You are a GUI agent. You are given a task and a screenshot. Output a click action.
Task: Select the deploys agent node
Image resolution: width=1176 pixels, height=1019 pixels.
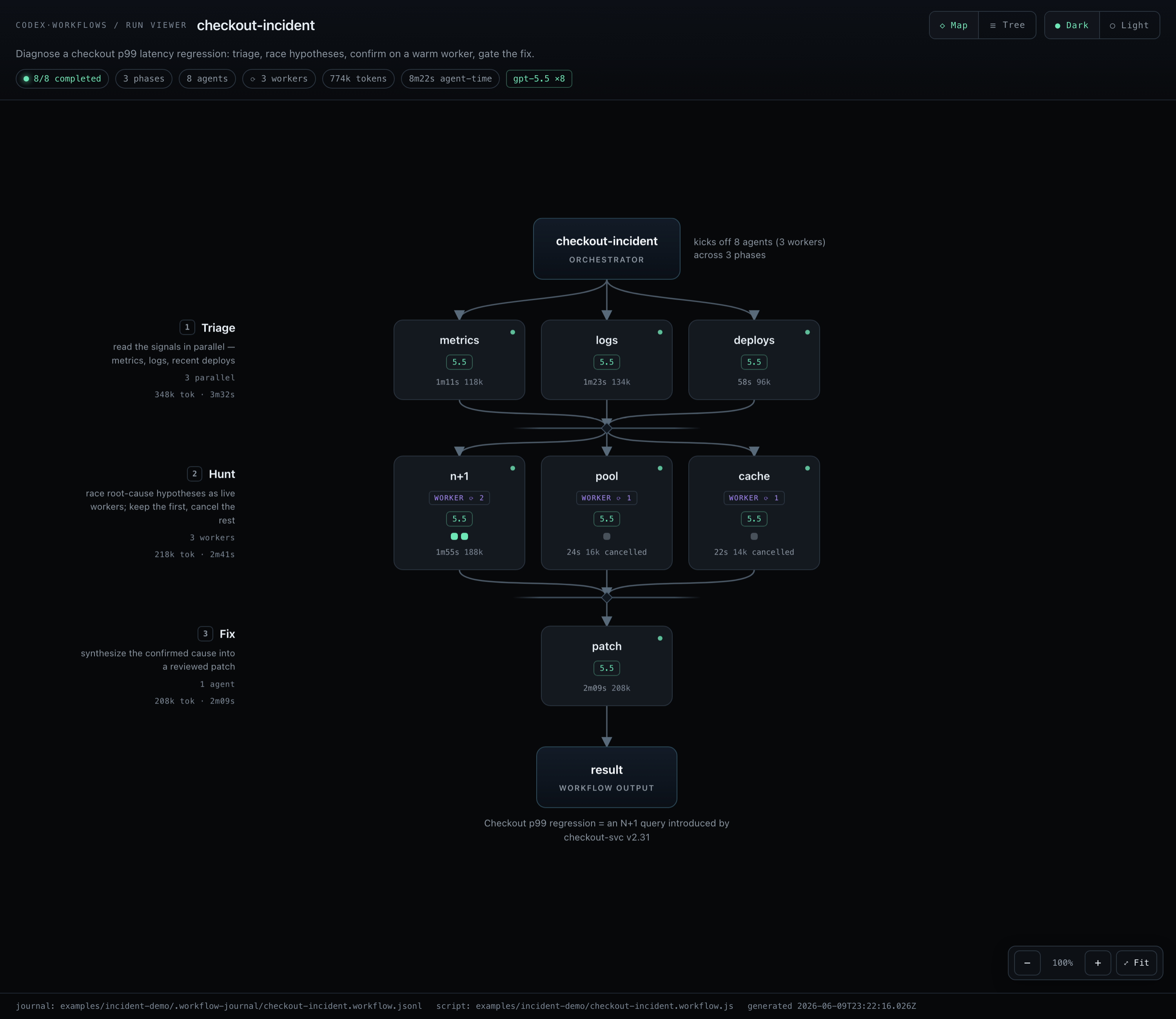pos(754,360)
